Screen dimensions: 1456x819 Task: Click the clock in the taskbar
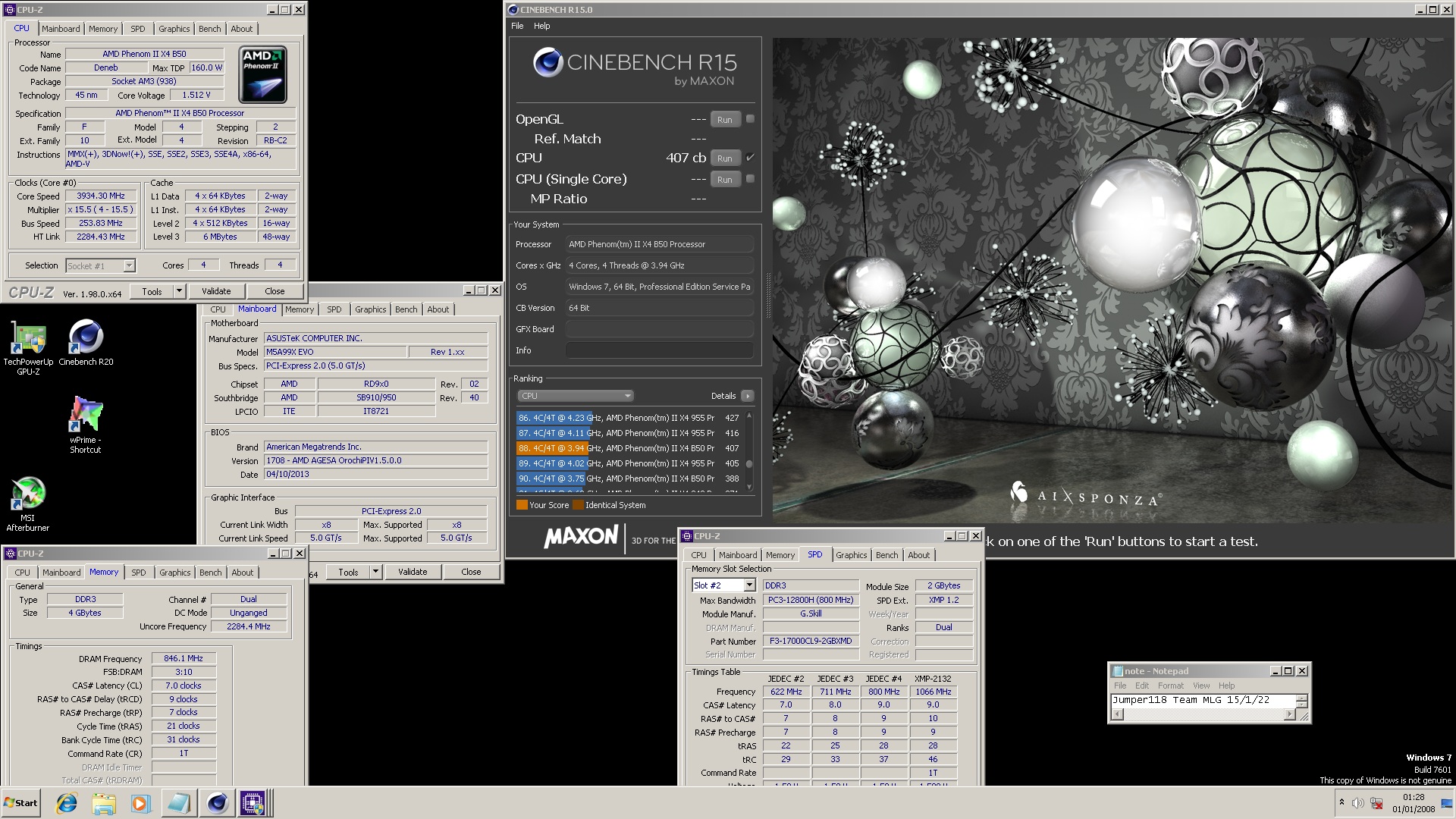pyautogui.click(x=1414, y=803)
